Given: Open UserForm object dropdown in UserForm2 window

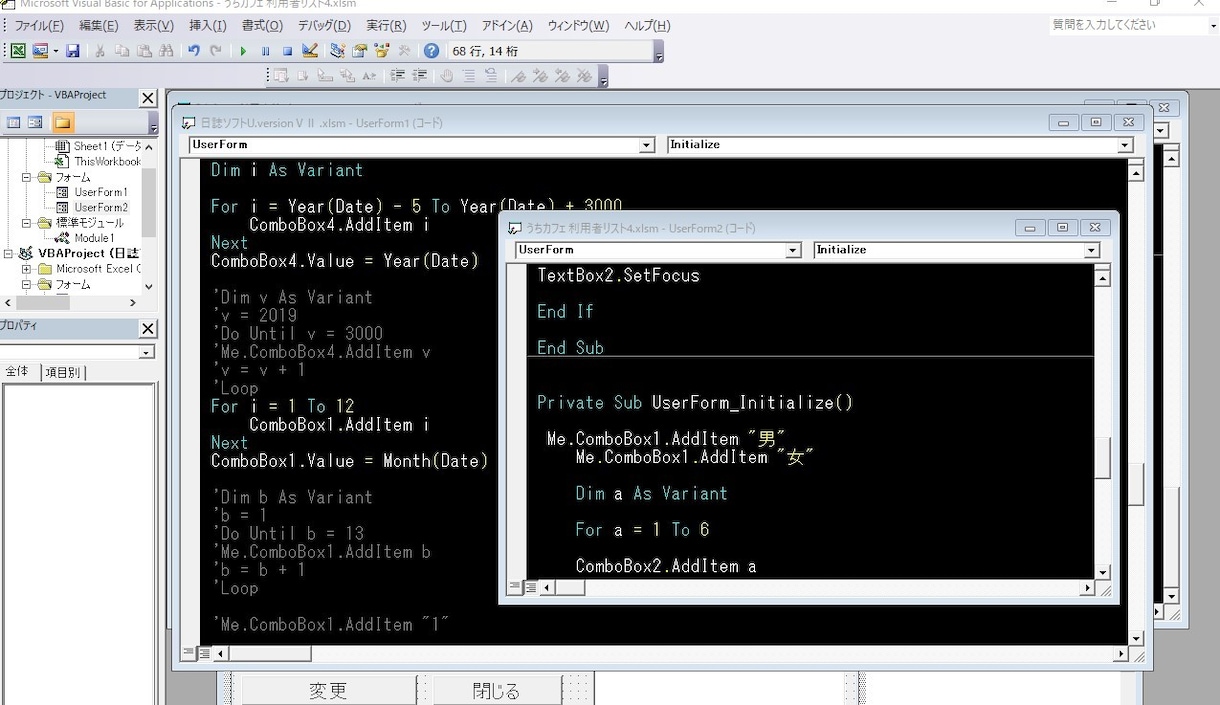Looking at the screenshot, I should pyautogui.click(x=793, y=250).
